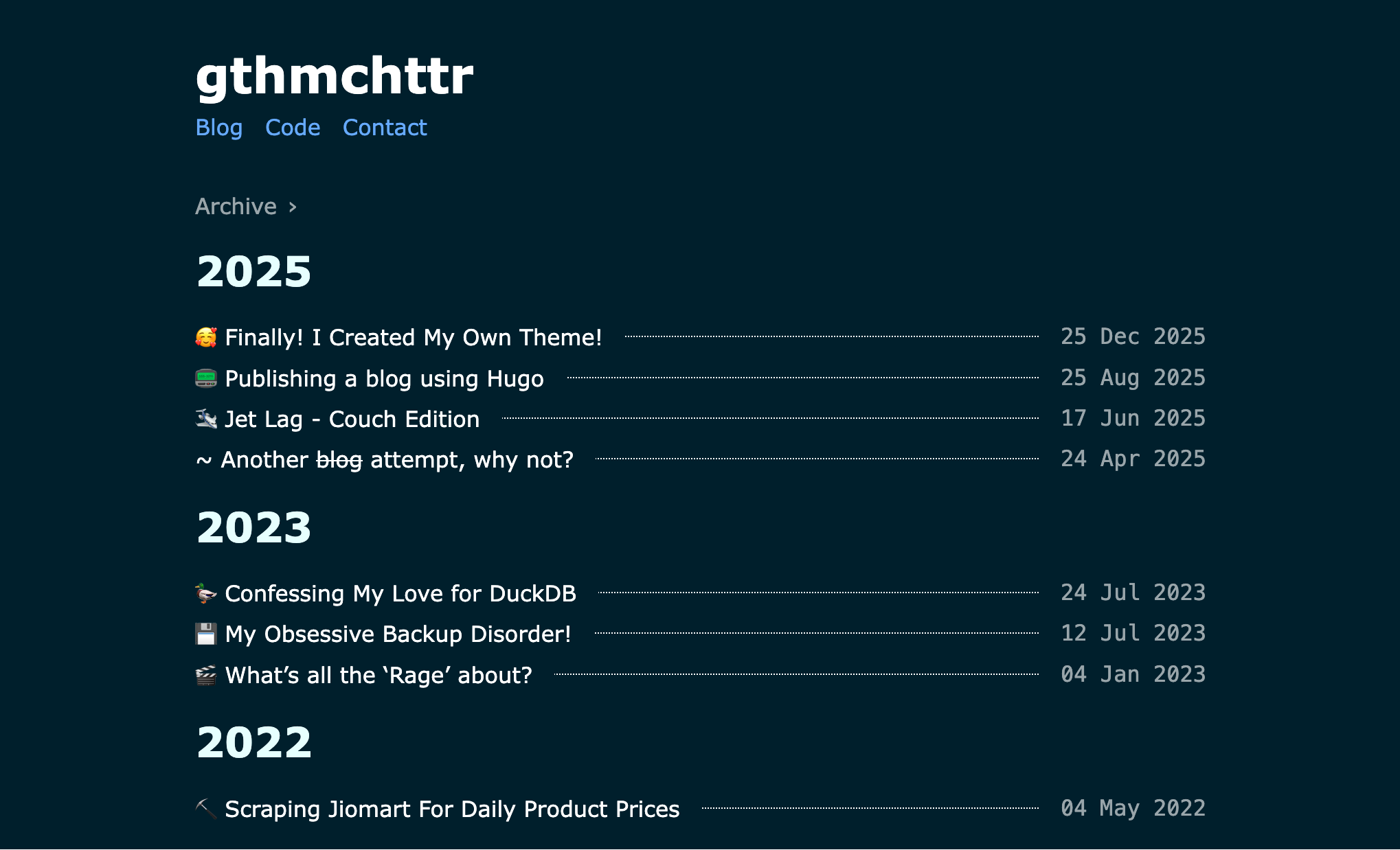Open "Scraping Jiomart For Daily Product Prices"
Viewport: 1400px width, 850px height.
pyautogui.click(x=452, y=809)
